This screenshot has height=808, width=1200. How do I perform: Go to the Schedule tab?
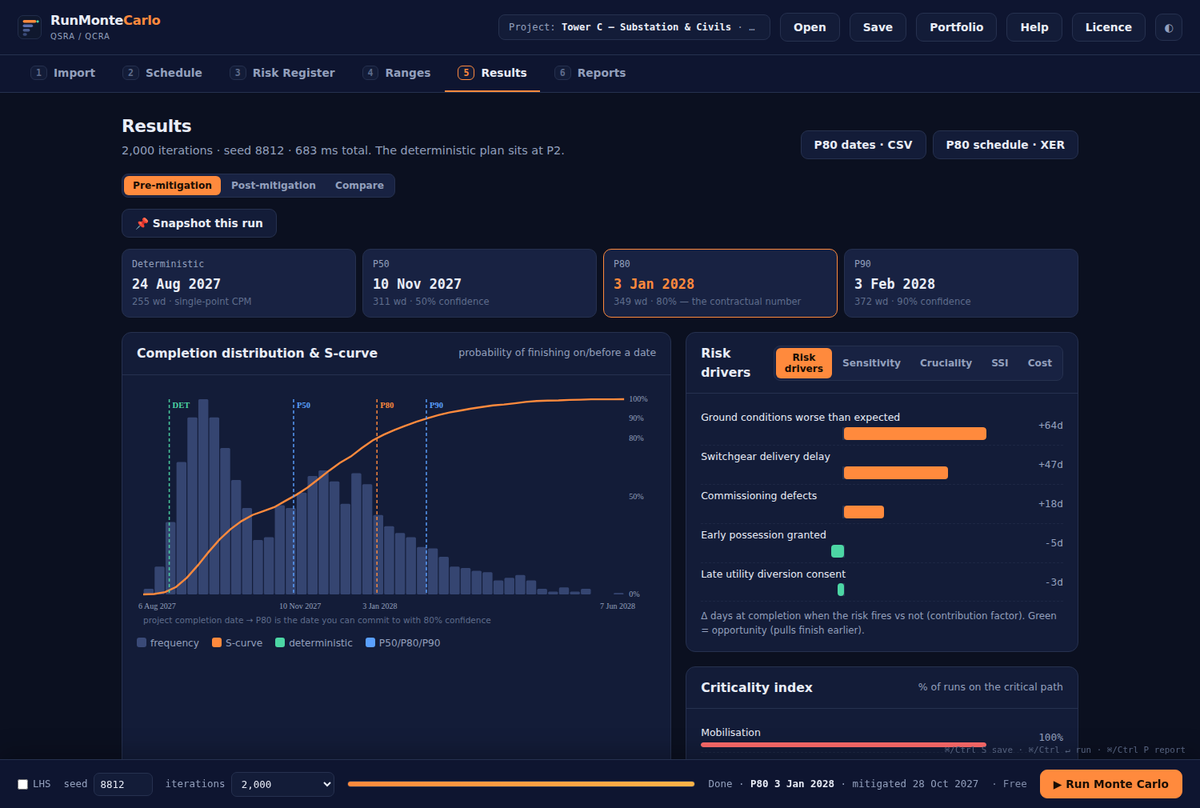162,73
